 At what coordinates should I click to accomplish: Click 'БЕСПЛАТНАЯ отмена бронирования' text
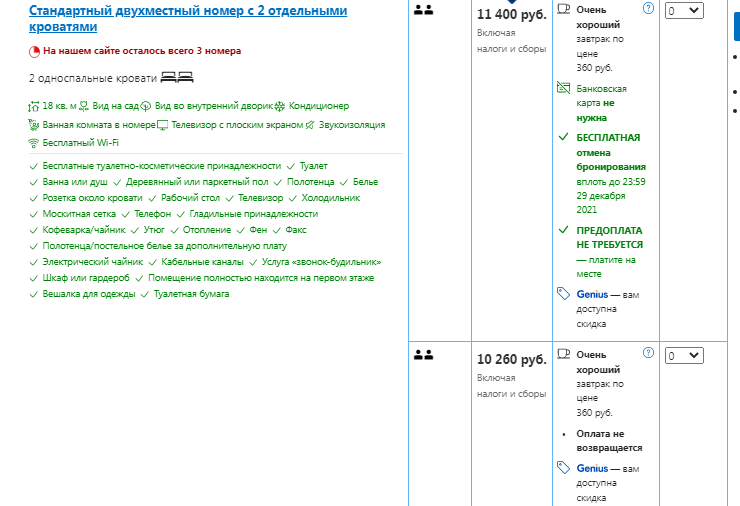pyautogui.click(x=611, y=152)
